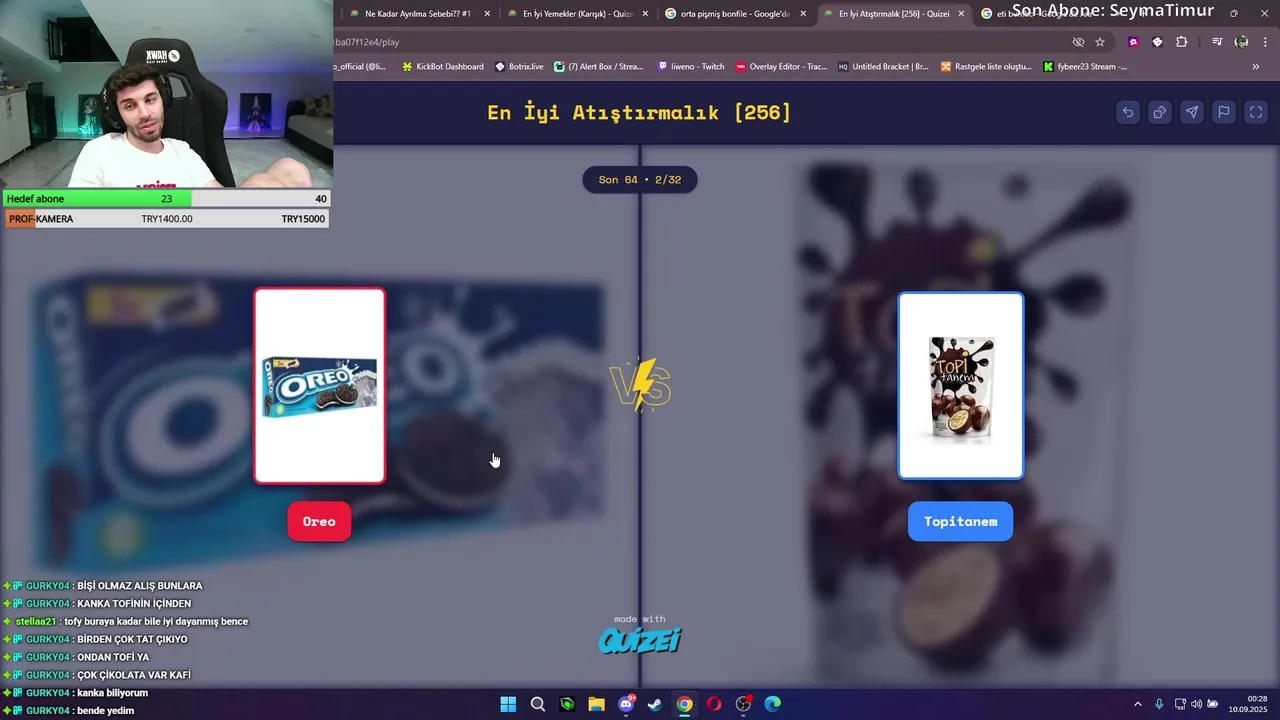Image resolution: width=1280 pixels, height=720 pixels.
Task: Open the Windows Start menu
Action: 508,704
